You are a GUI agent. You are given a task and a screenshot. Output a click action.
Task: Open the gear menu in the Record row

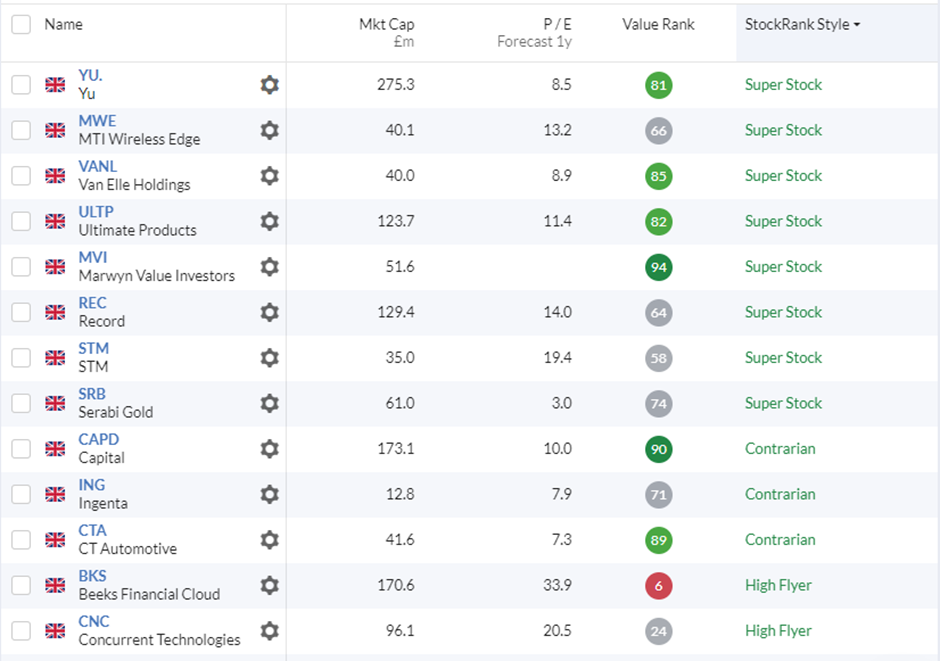tap(269, 312)
